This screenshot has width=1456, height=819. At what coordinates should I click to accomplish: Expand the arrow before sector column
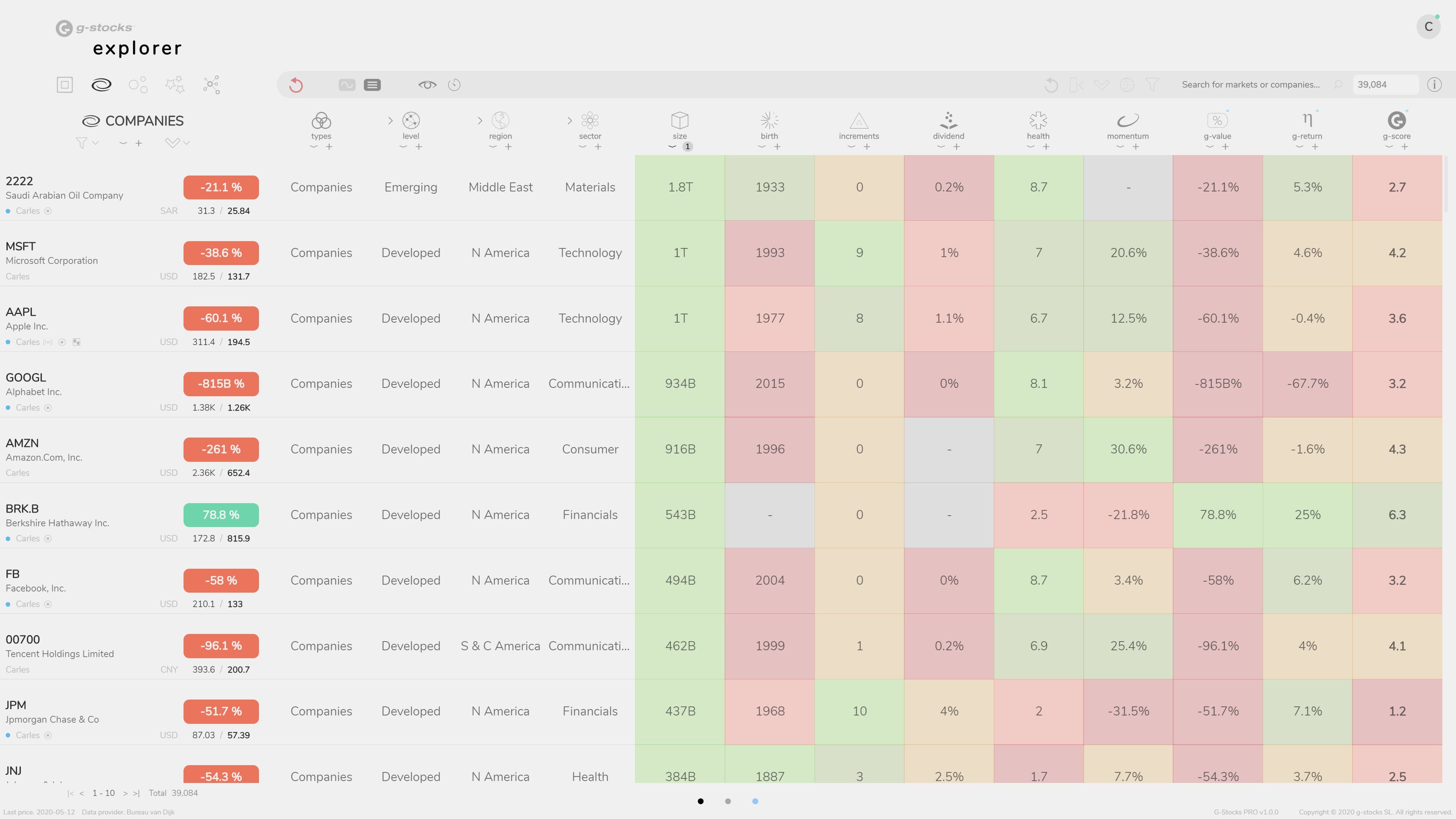tap(569, 121)
